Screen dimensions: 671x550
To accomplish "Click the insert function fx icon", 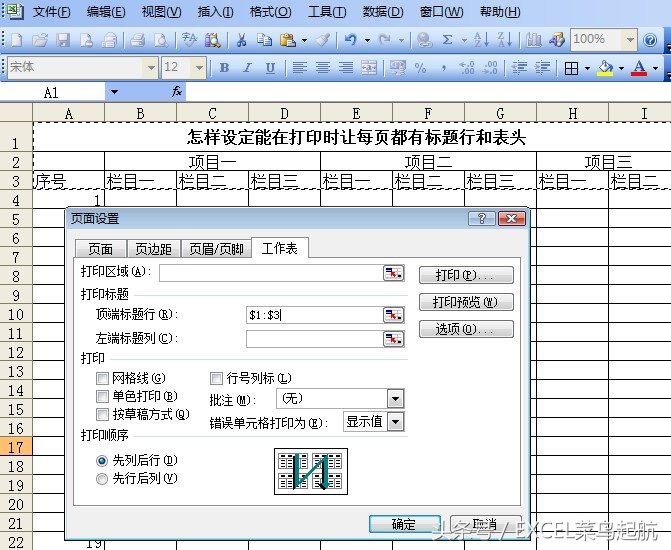I will pyautogui.click(x=177, y=91).
